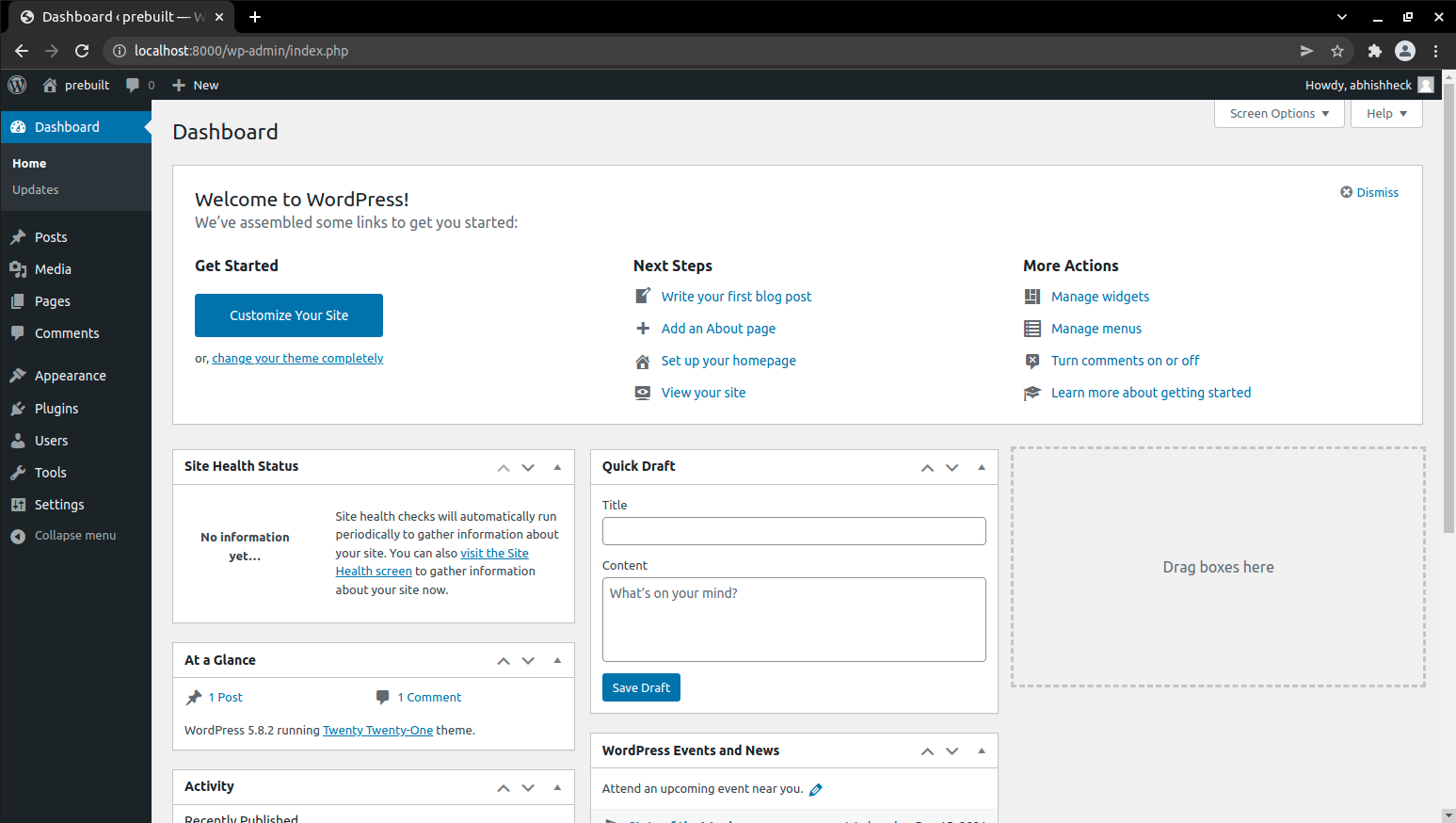Screen dimensions: 1456x823
Task: Go back with the browser back arrow
Action: tap(22, 51)
